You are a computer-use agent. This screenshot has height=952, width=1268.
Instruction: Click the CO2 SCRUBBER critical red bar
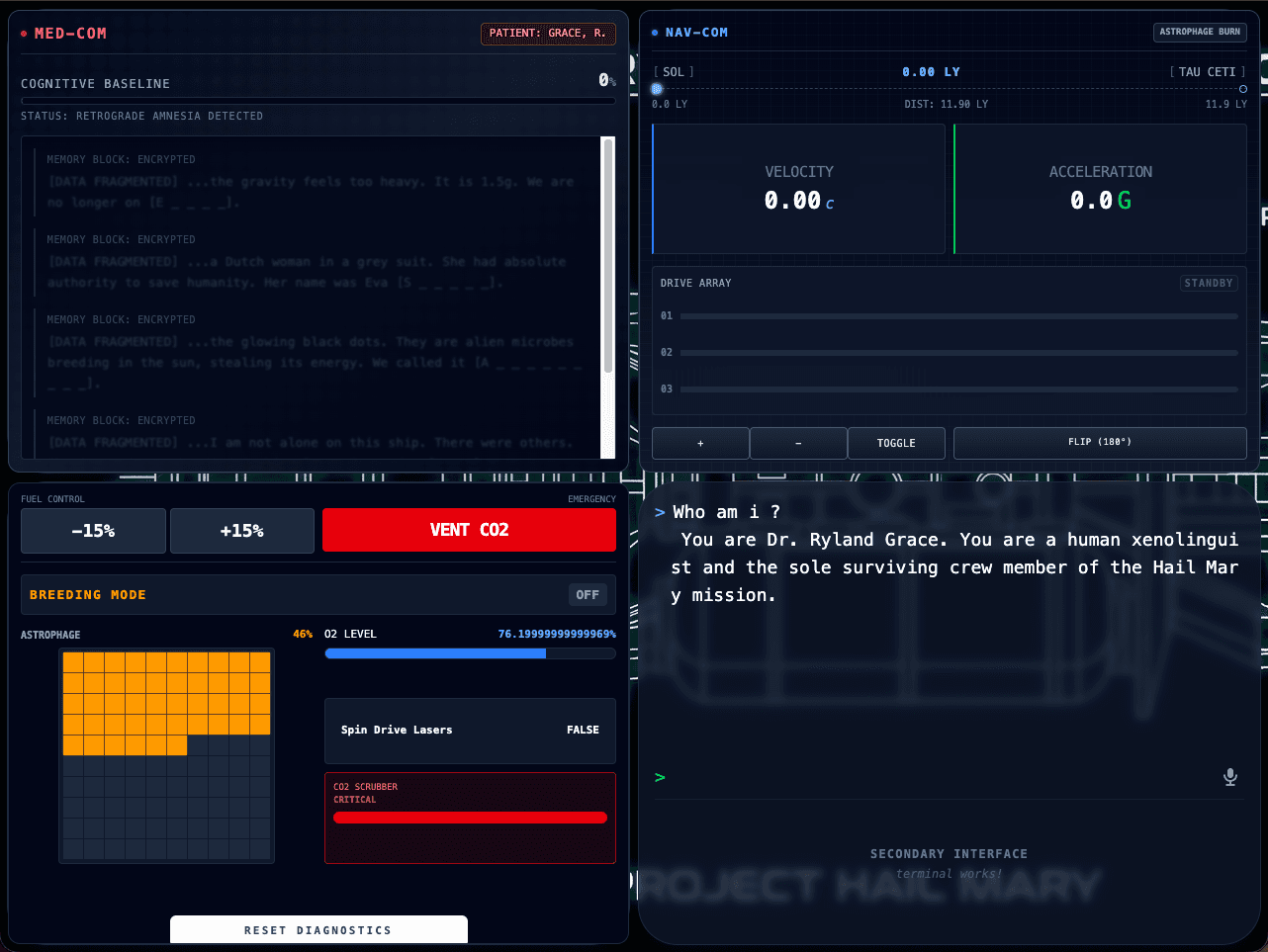click(x=470, y=818)
